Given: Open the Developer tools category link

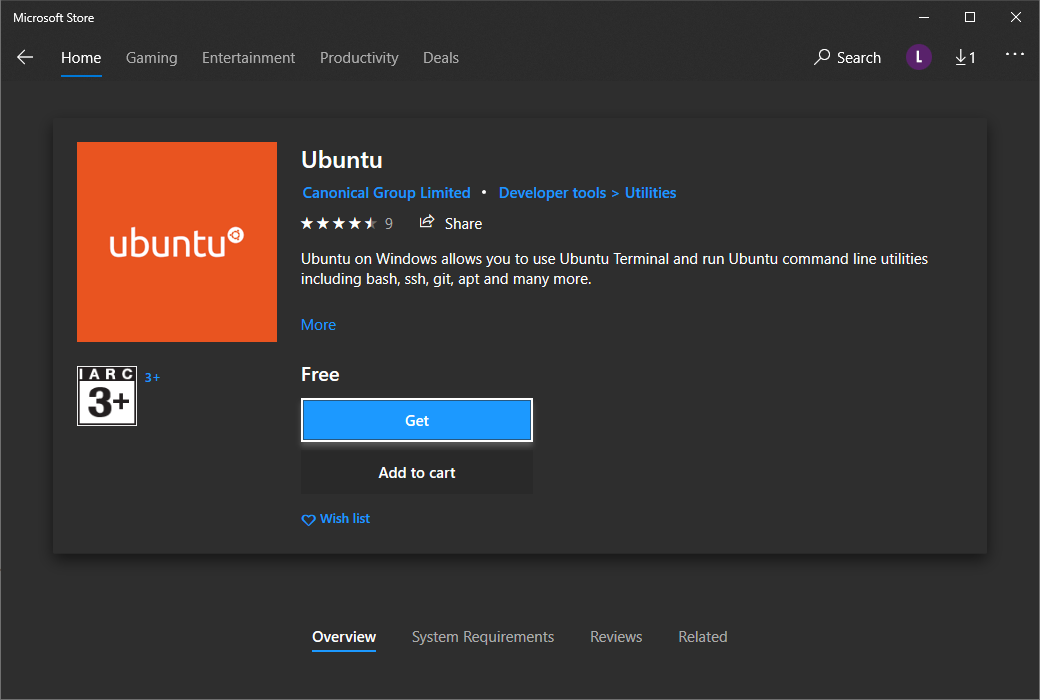Looking at the screenshot, I should (x=552, y=192).
